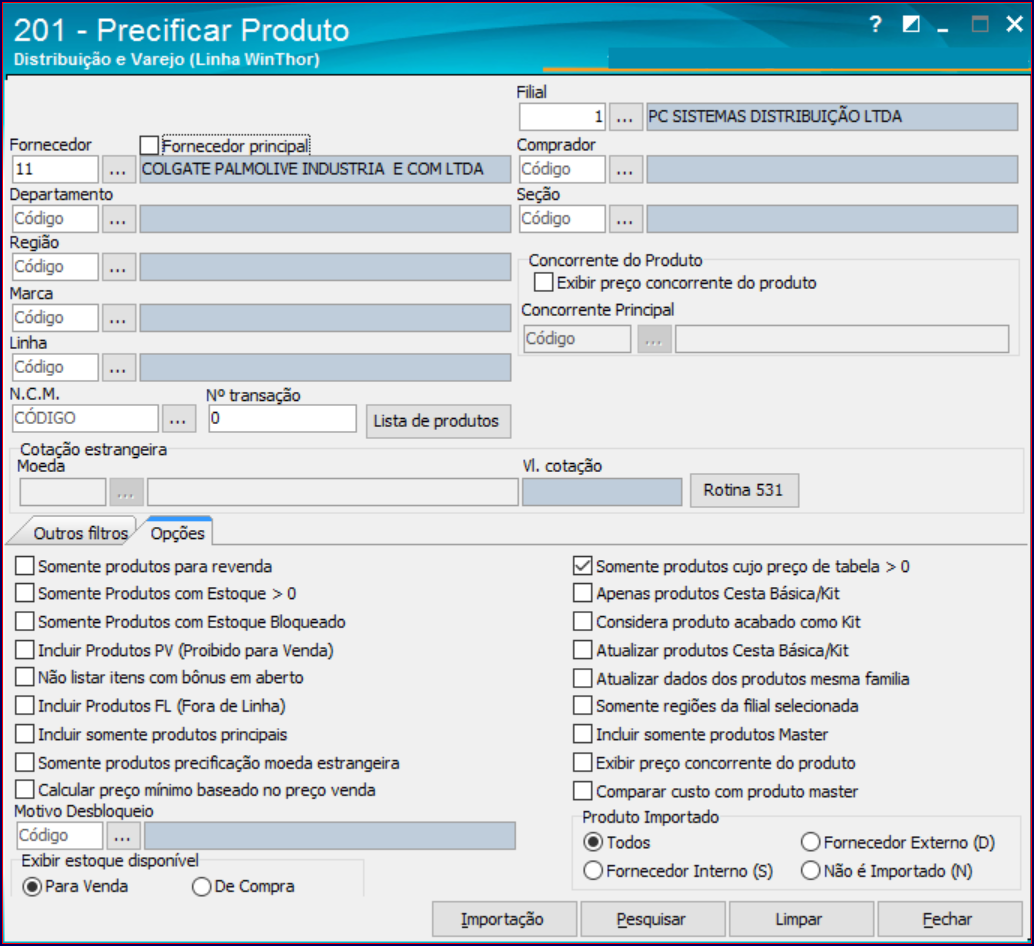
Task: Toggle Fornecedor principal checkbox
Action: tap(149, 145)
